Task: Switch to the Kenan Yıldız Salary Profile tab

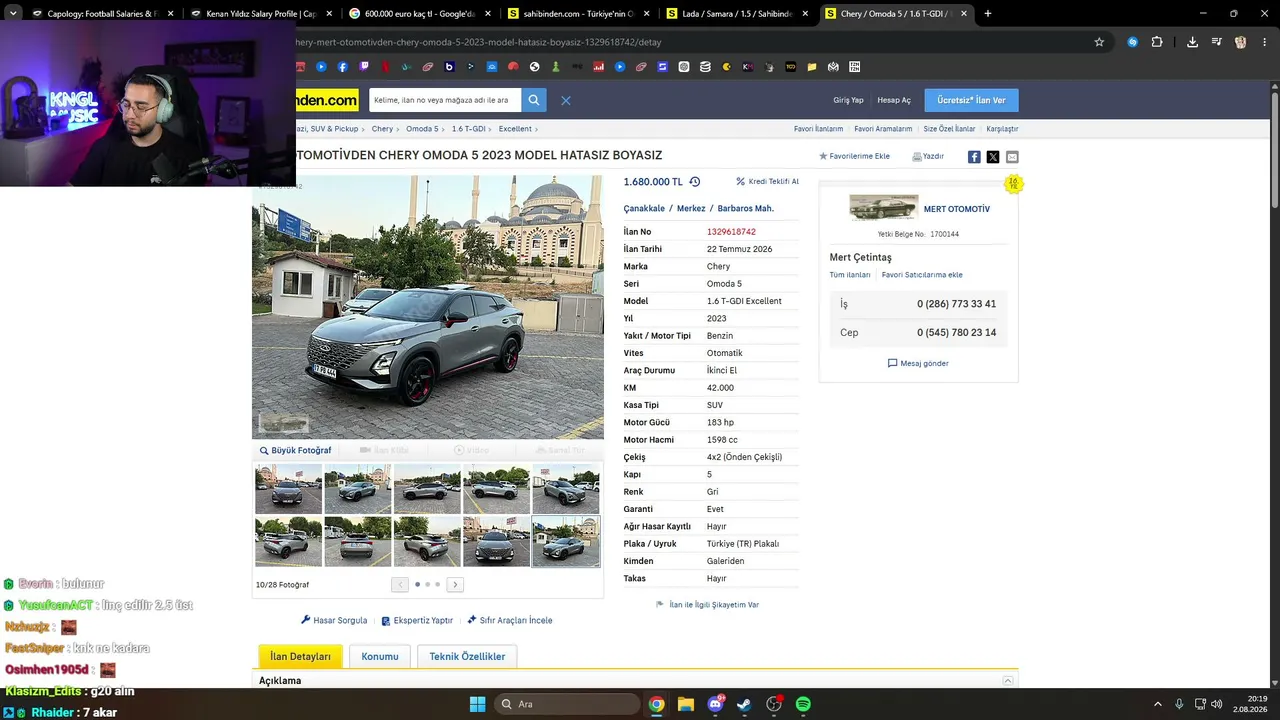Action: tap(260, 14)
